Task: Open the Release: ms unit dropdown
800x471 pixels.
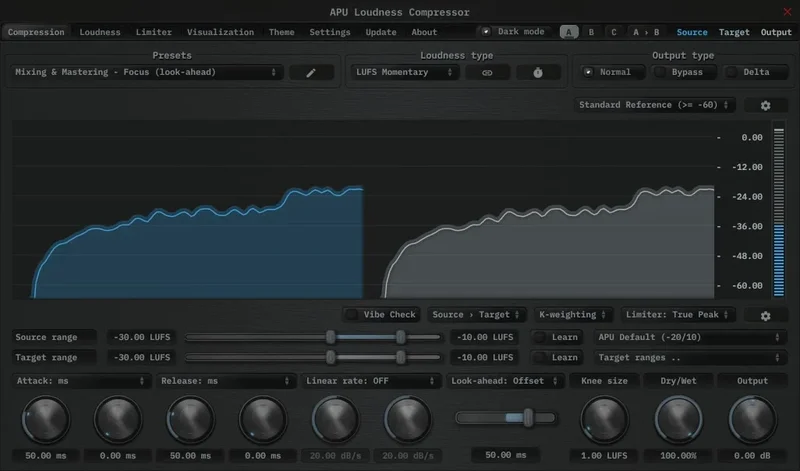Action: click(x=226, y=381)
